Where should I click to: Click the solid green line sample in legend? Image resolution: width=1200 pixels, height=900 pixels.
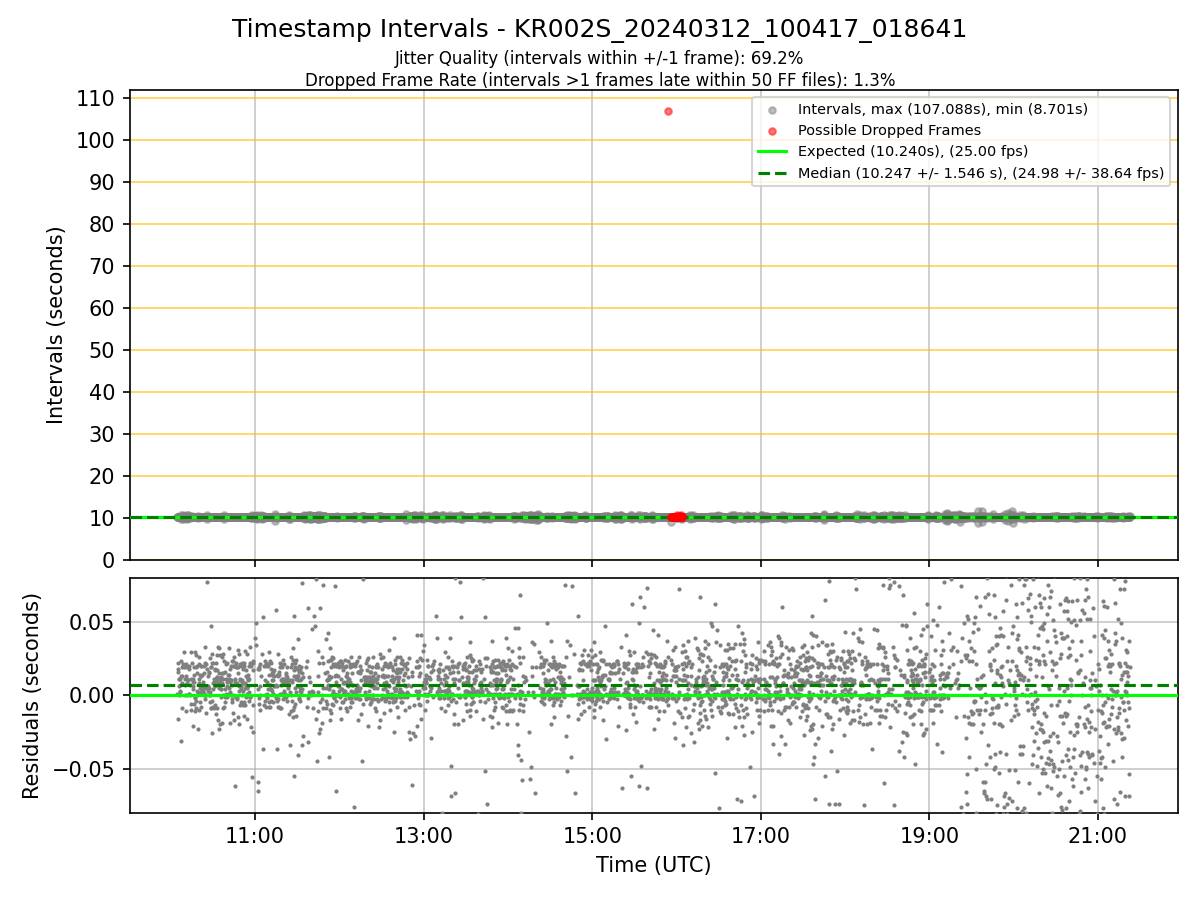point(772,152)
